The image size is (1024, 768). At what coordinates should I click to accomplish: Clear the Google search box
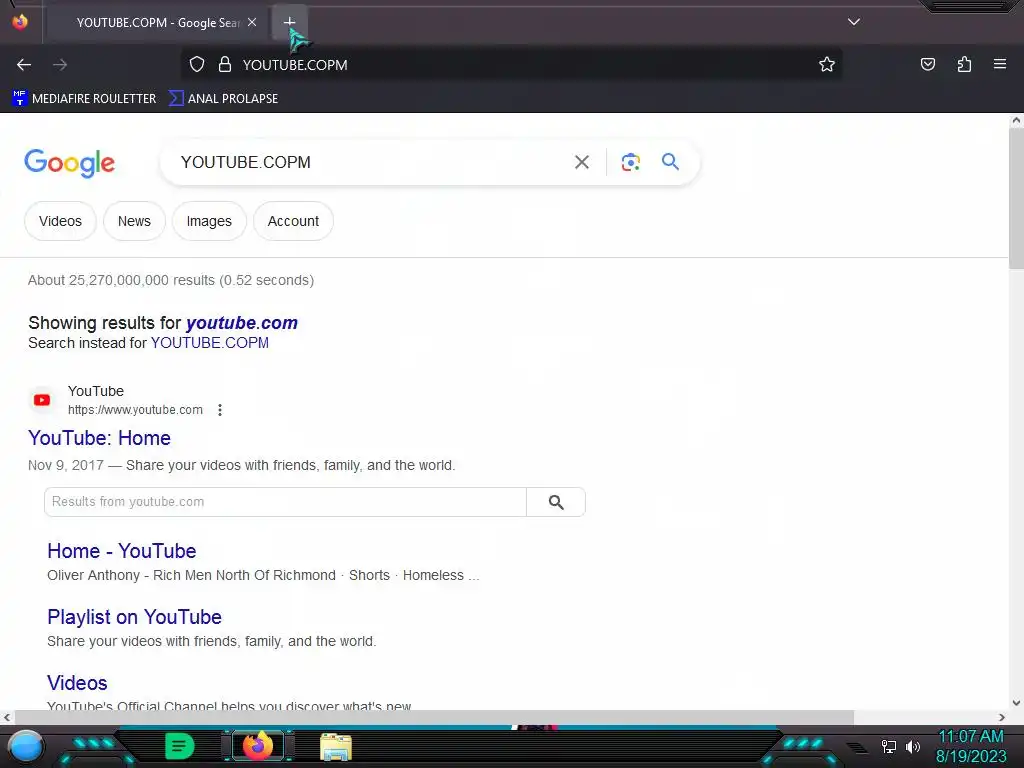pos(581,162)
